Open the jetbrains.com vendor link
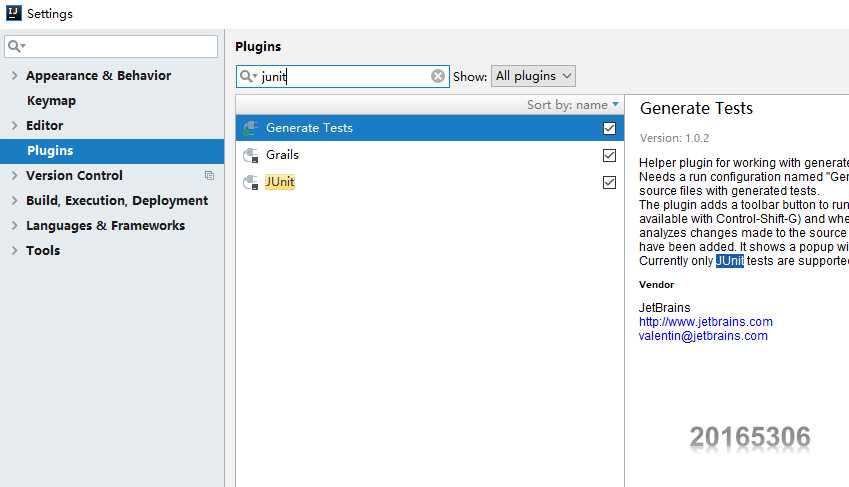 pos(705,322)
